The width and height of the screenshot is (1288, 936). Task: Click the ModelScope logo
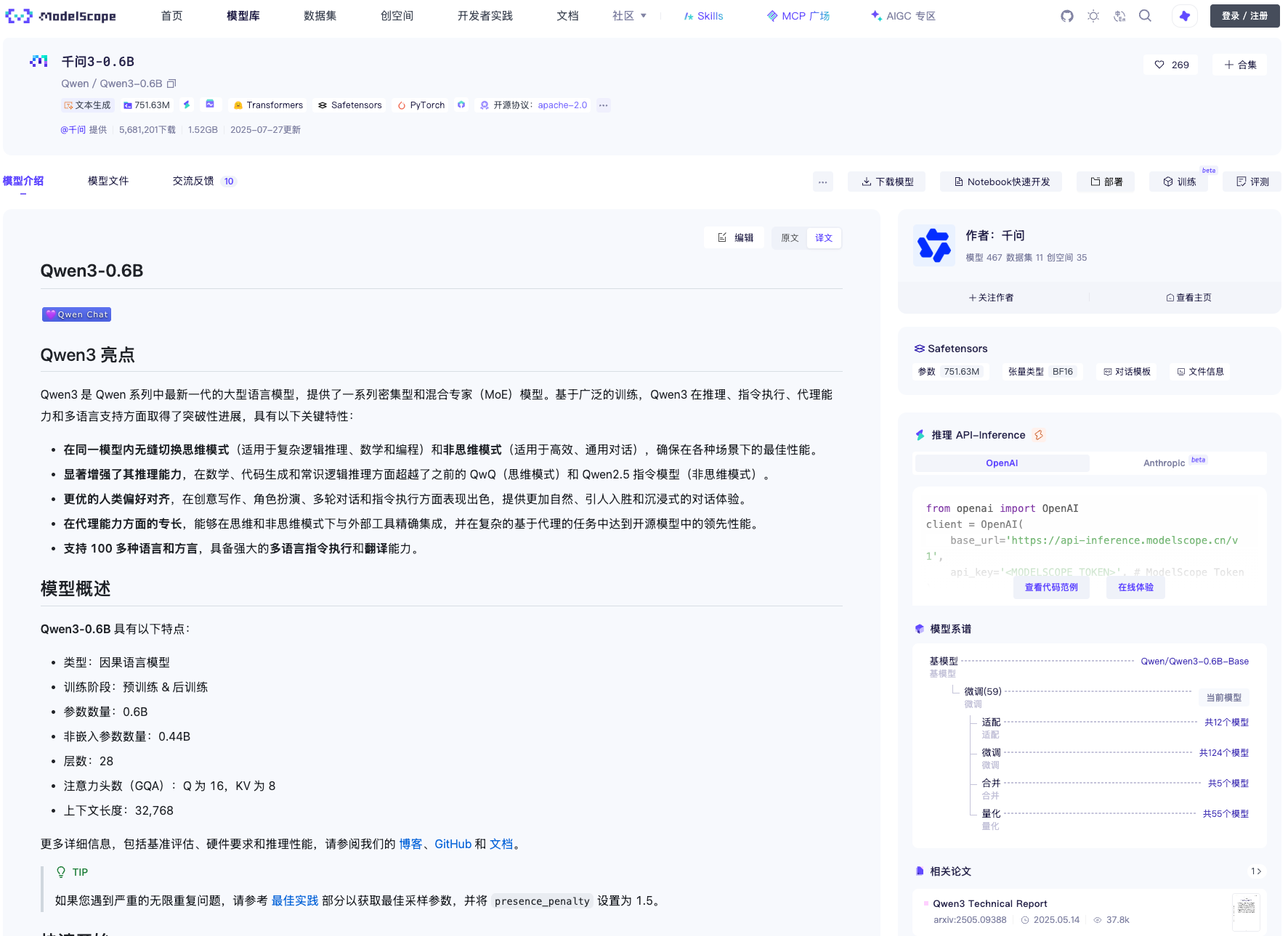tap(61, 16)
